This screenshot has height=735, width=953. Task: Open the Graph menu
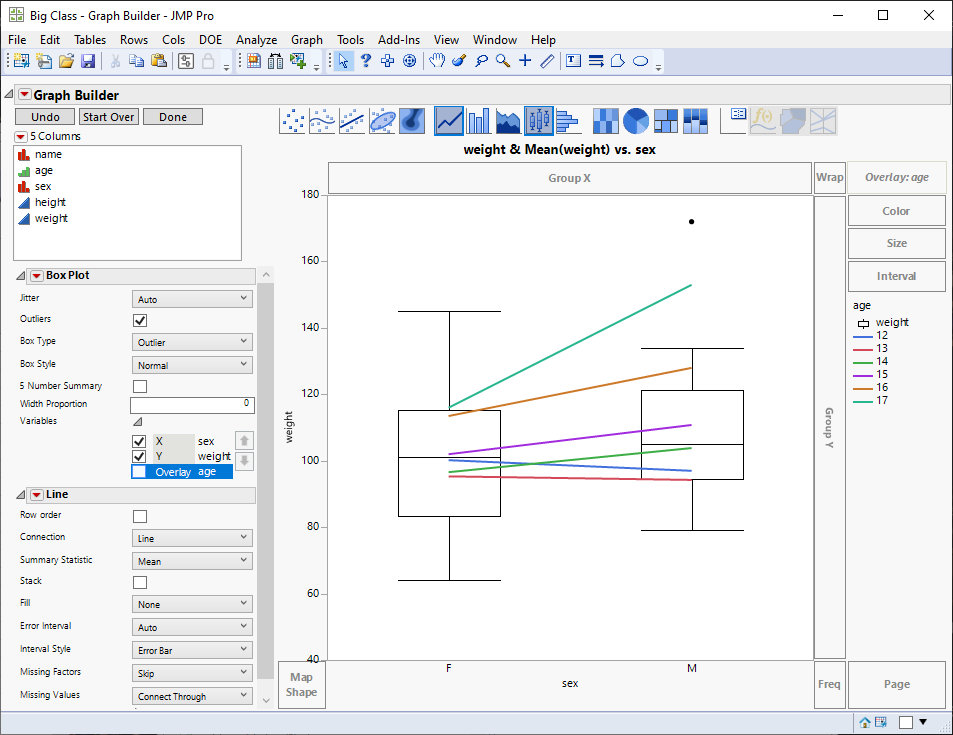pos(307,40)
